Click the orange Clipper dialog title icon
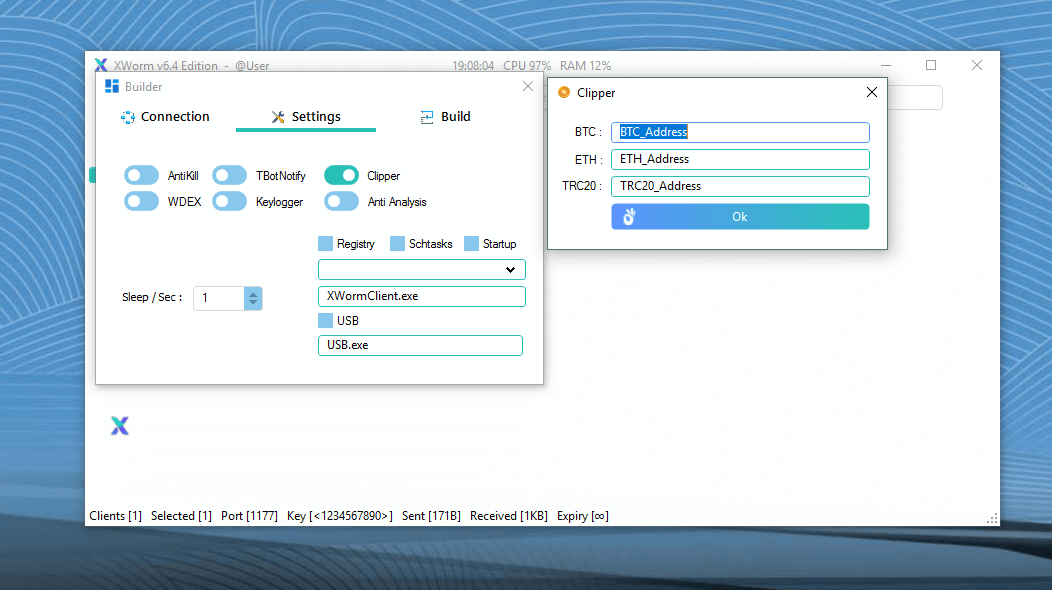Viewport: 1052px width, 590px height. coord(564,93)
